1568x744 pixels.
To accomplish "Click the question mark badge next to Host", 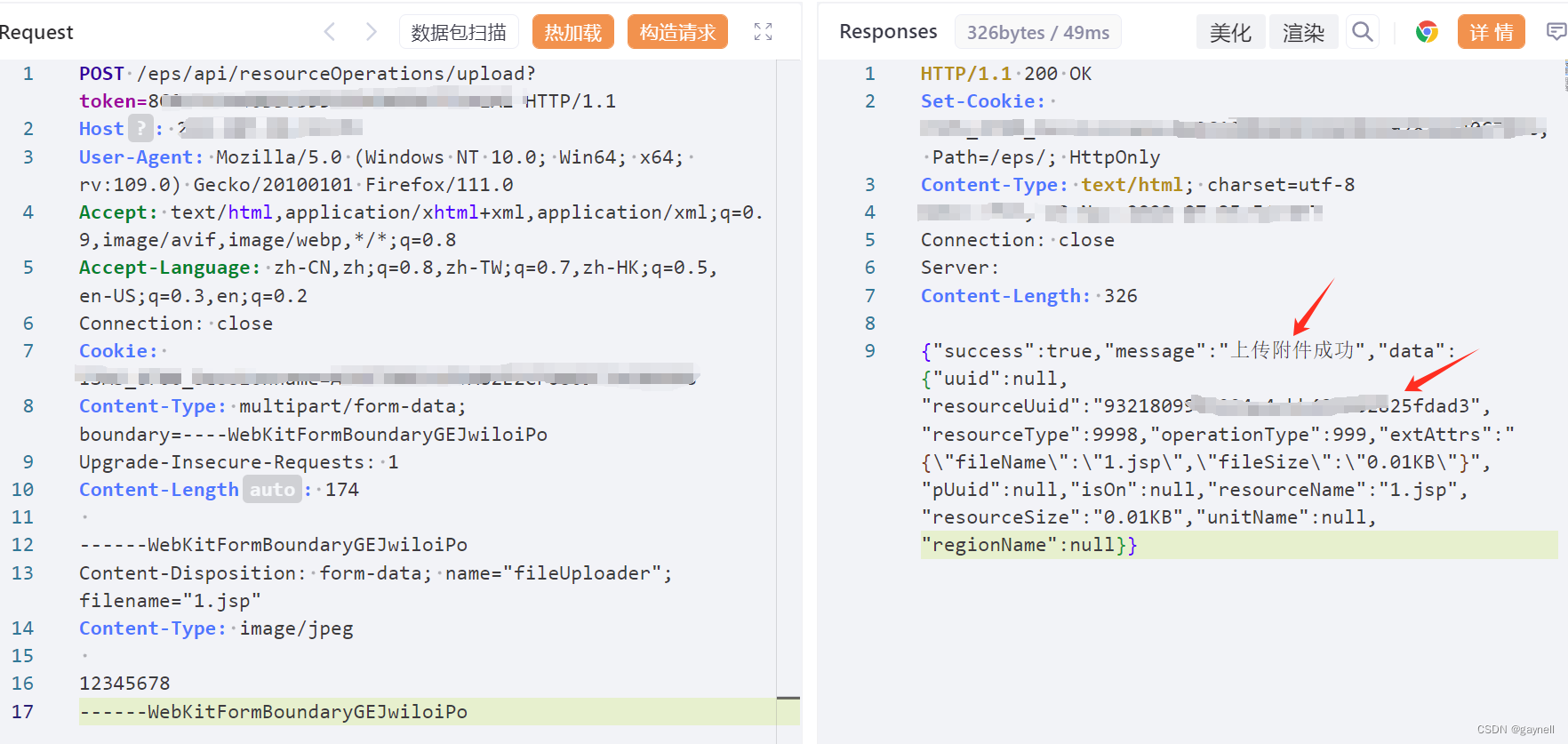I will (x=140, y=128).
